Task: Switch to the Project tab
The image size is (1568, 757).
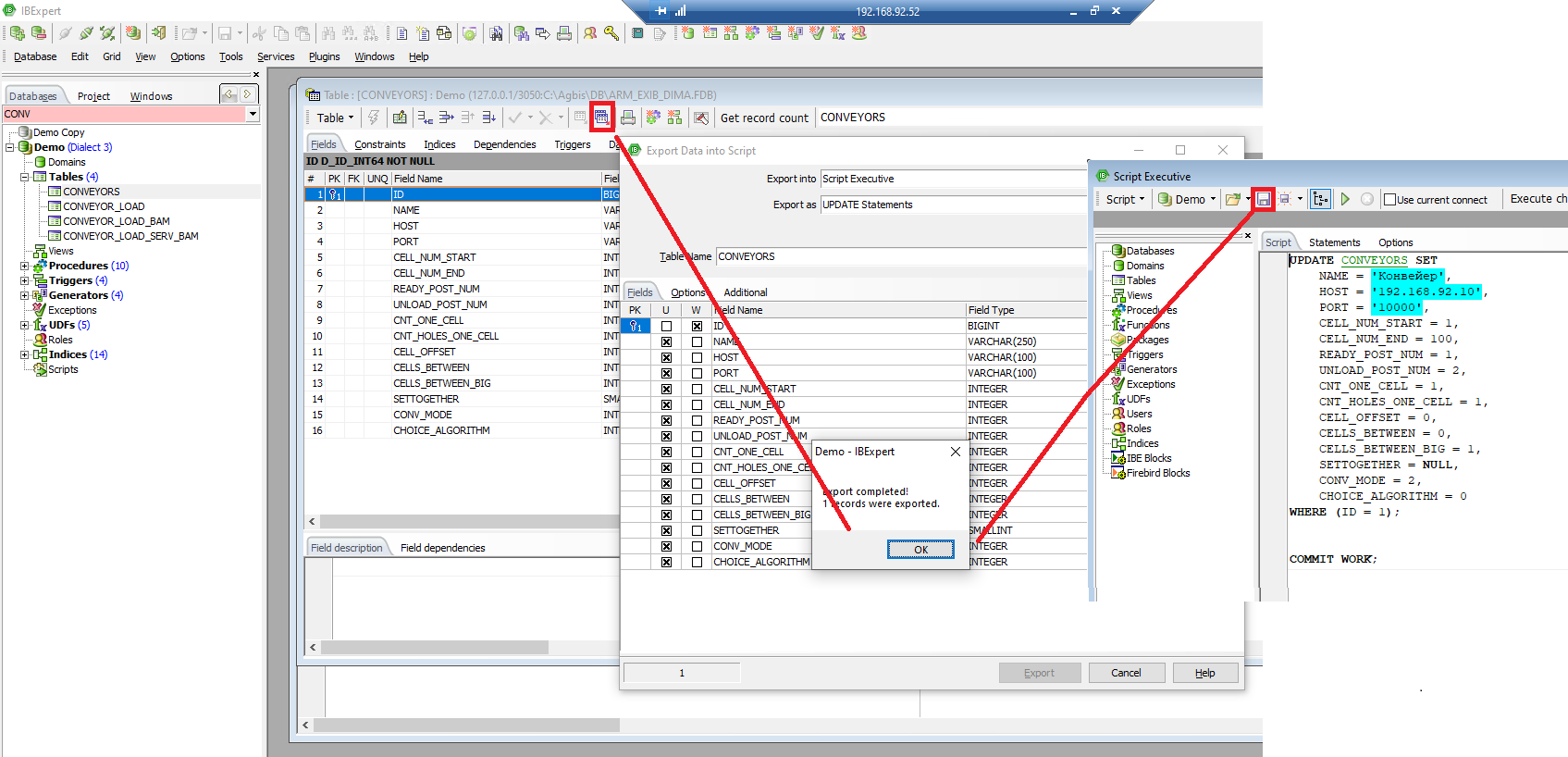Action: 93,96
